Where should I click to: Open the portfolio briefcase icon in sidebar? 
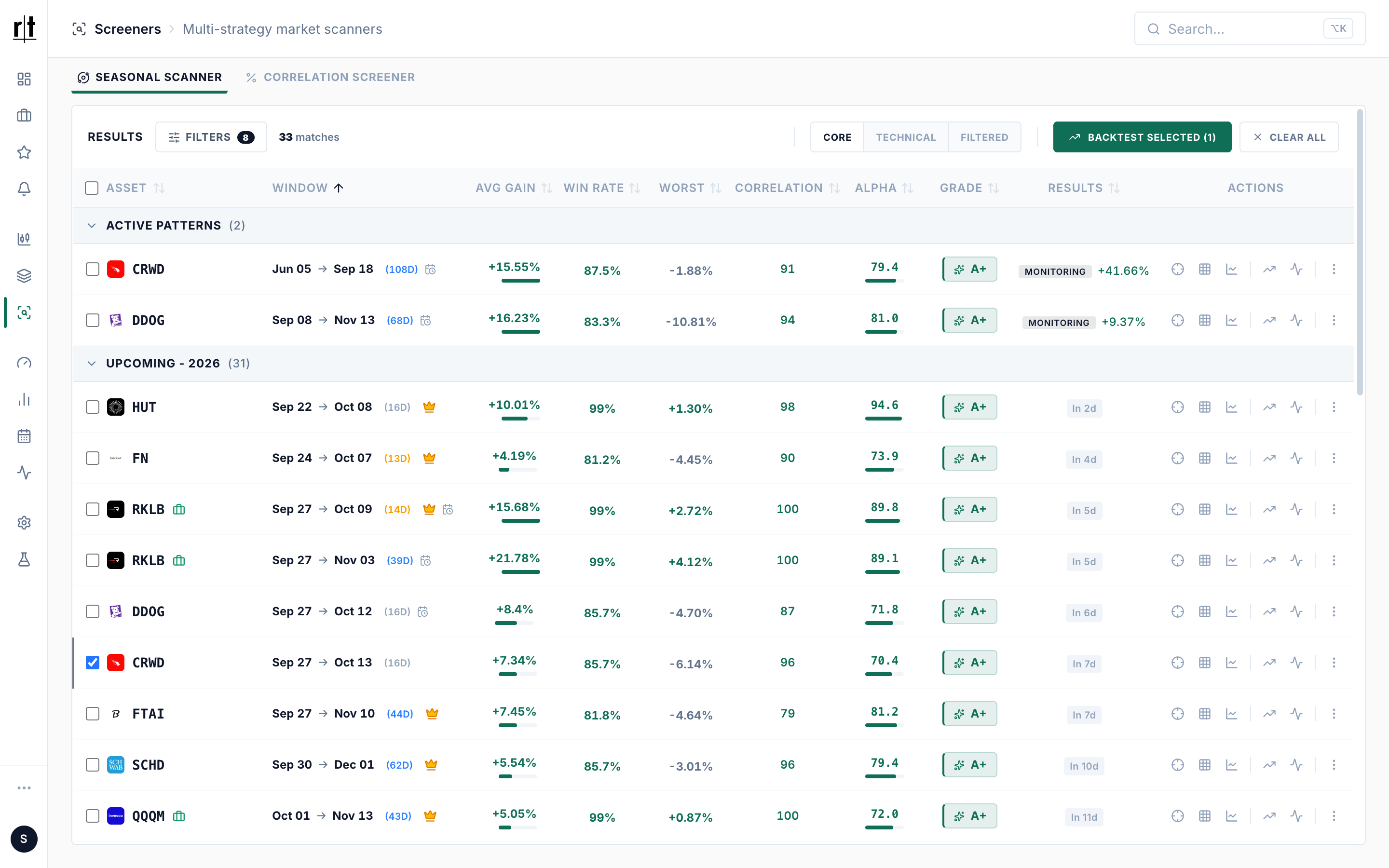[24, 115]
